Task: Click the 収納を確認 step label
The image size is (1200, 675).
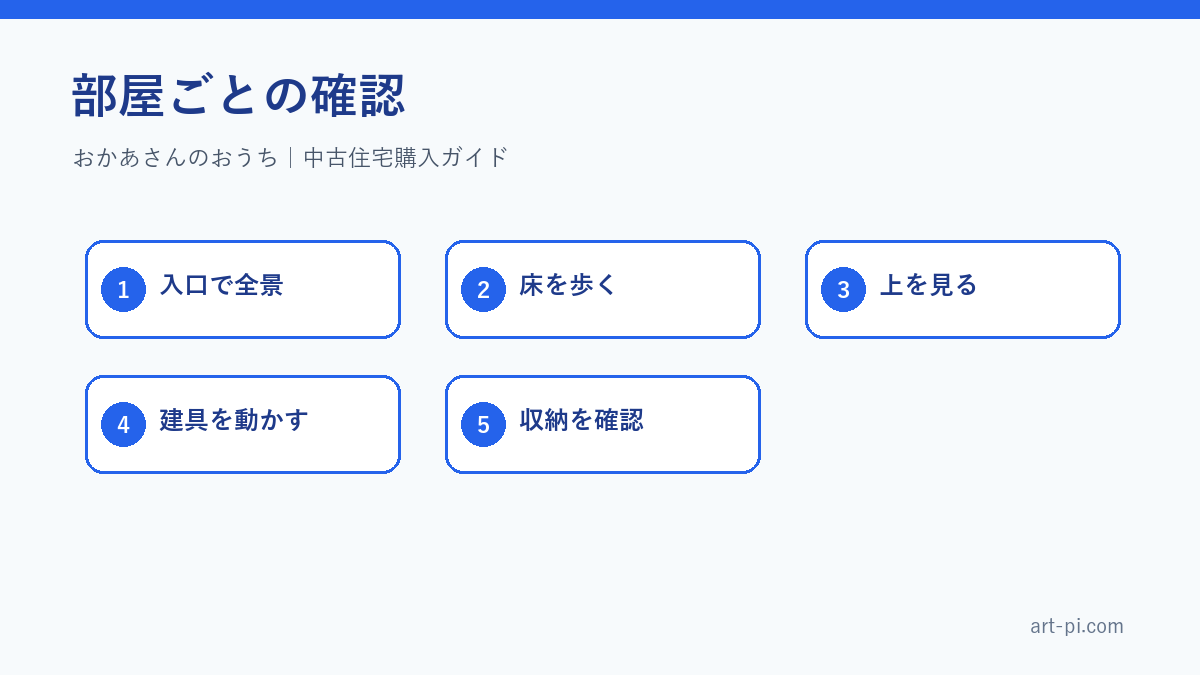Action: tap(581, 420)
